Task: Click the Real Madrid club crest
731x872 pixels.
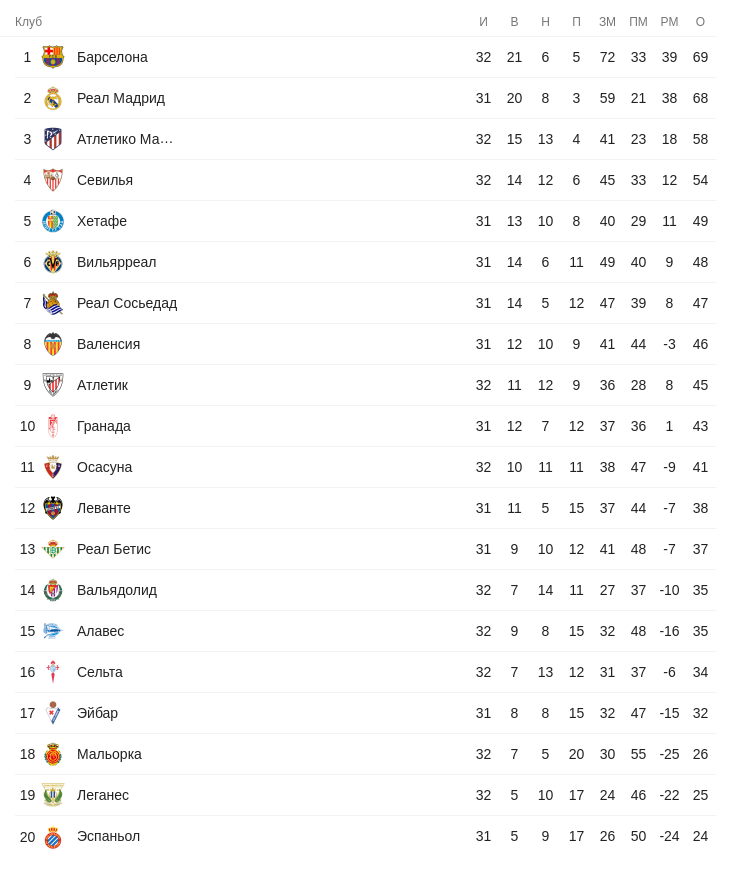Action: (x=53, y=98)
